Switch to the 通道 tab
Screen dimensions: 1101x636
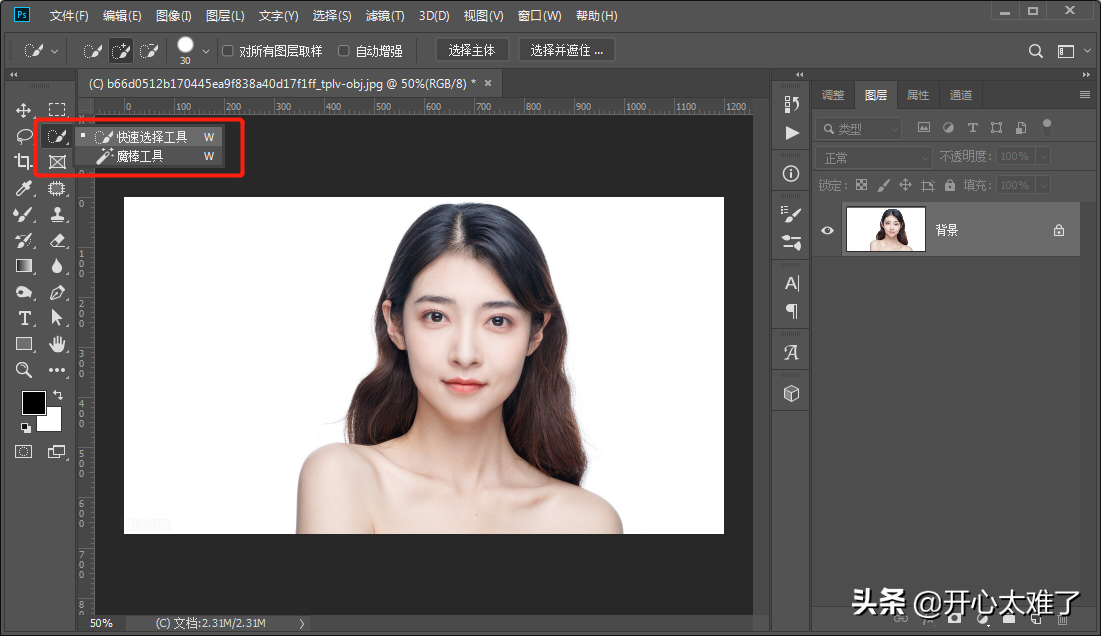[x=960, y=95]
